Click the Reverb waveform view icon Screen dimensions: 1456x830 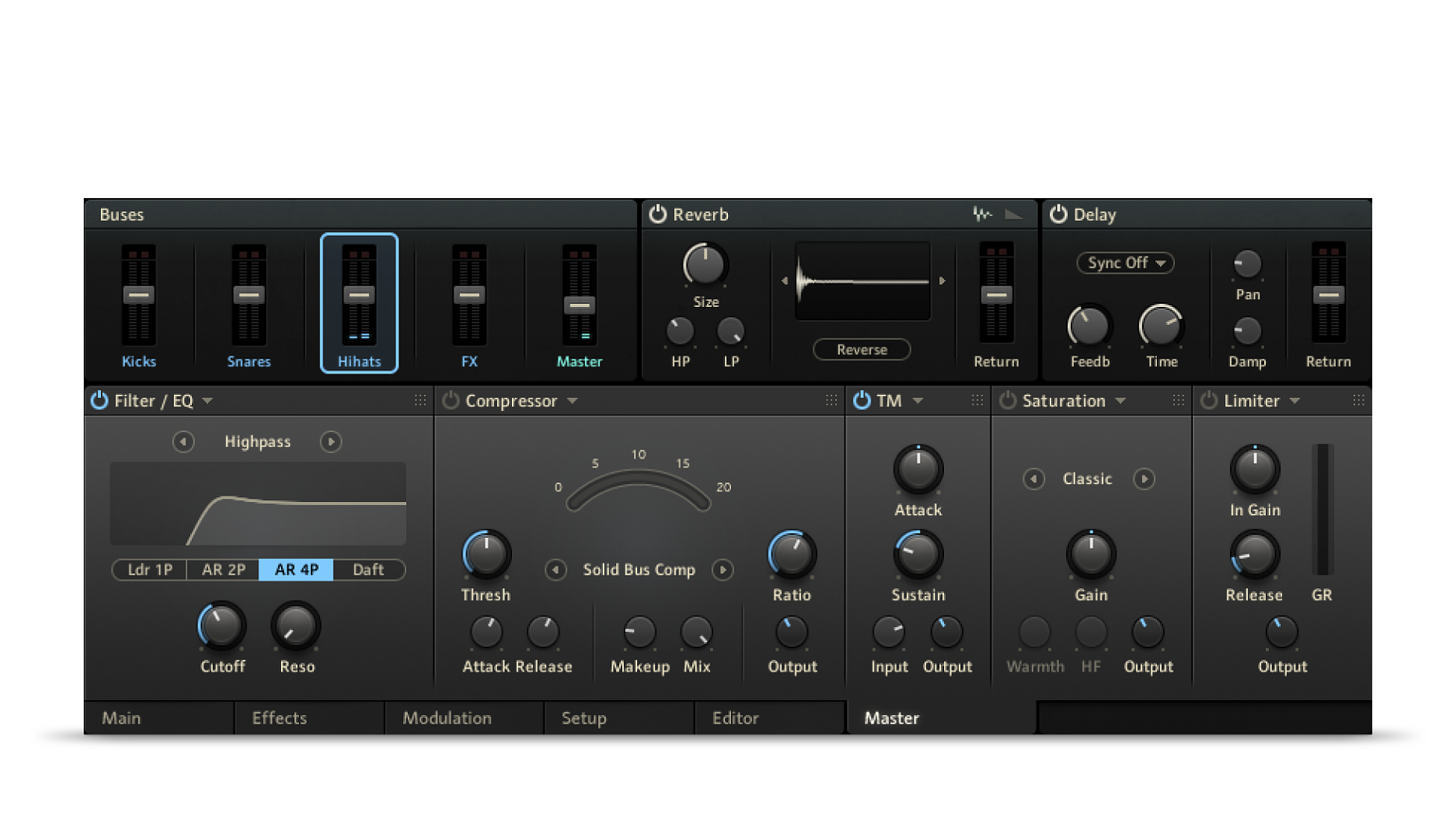click(x=982, y=214)
